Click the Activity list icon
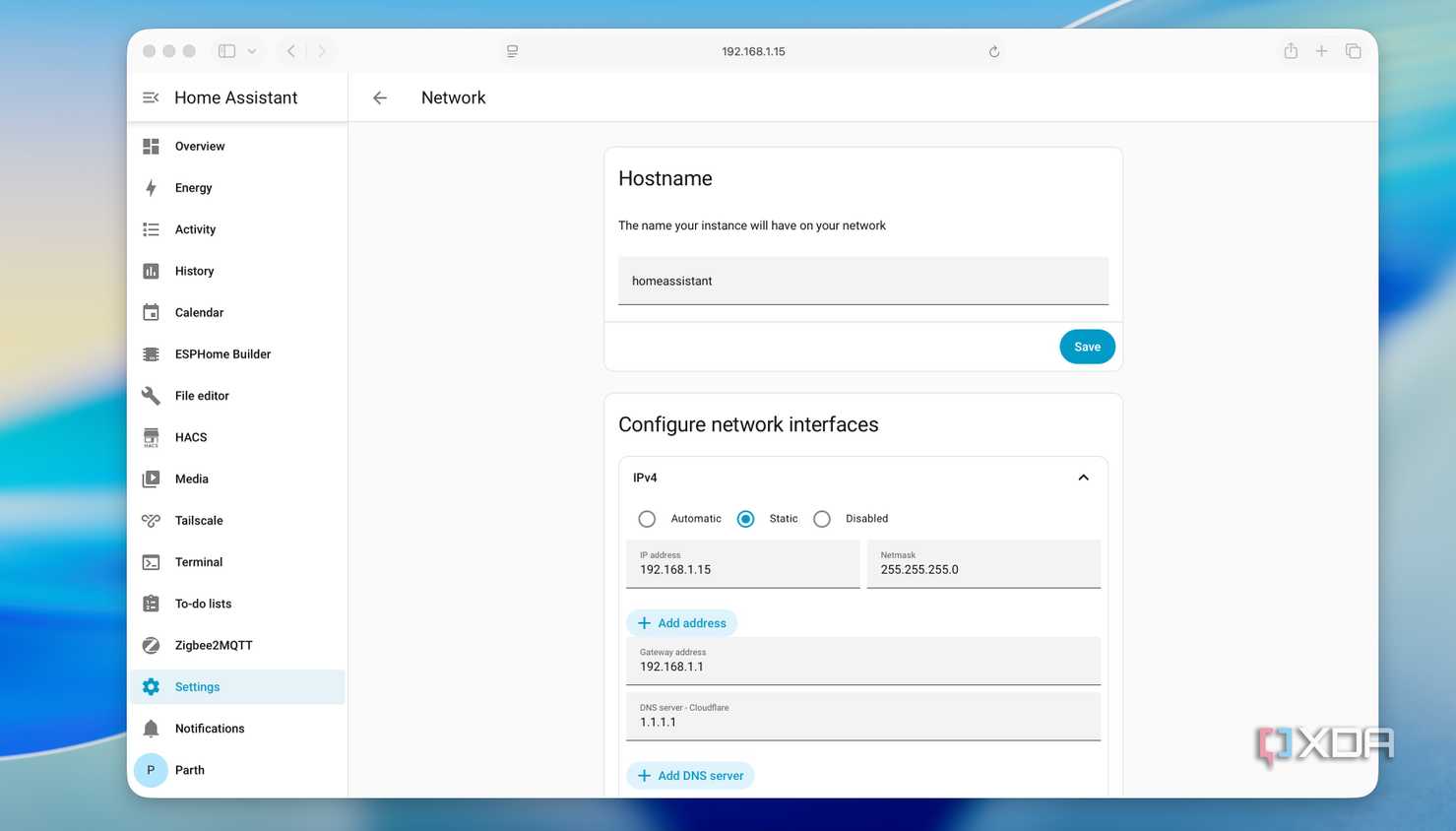 (x=151, y=229)
